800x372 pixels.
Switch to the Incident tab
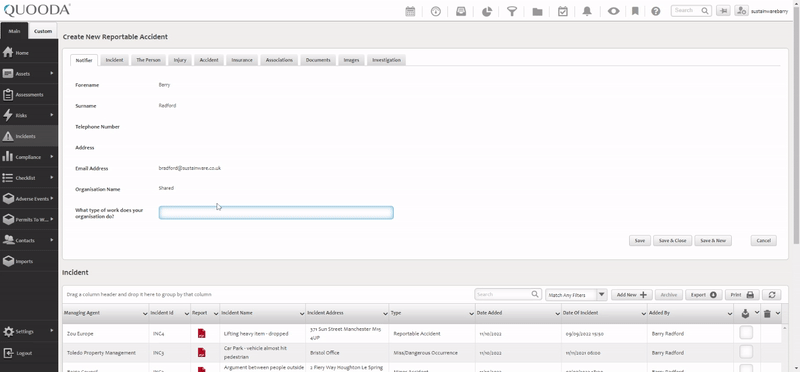pos(114,60)
